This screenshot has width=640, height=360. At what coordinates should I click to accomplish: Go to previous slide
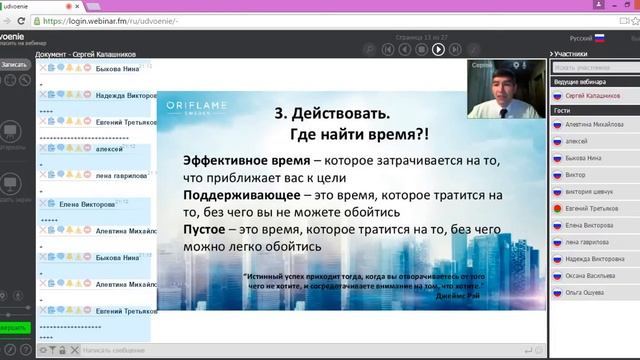(404, 49)
